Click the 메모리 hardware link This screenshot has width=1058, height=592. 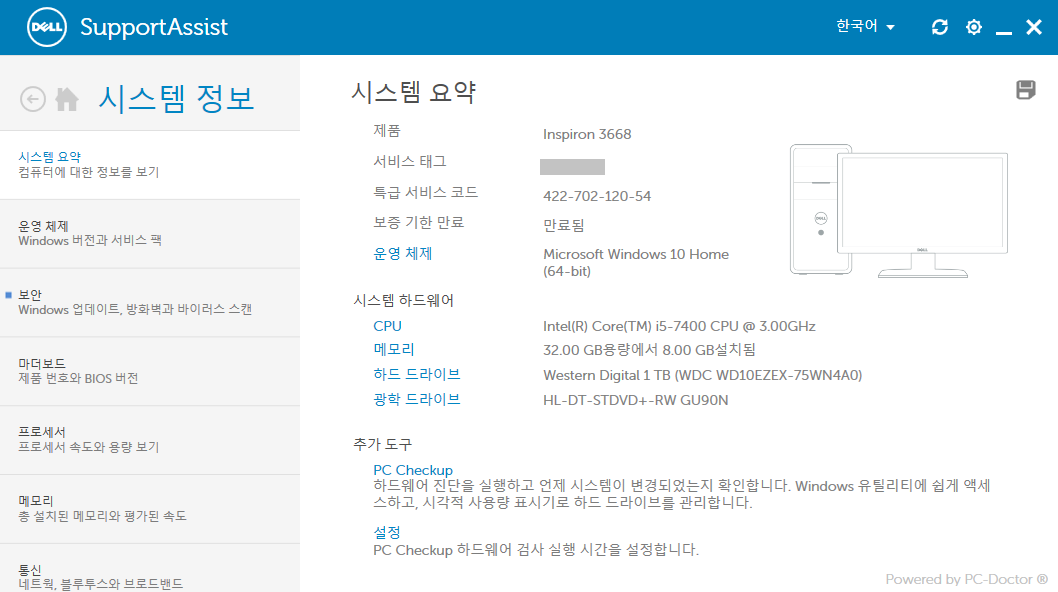point(394,350)
